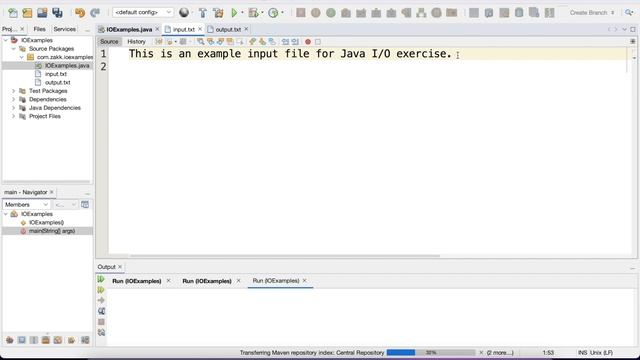Close the main - Navigator panel tab
Screen dimensions: 640x360
tap(52, 192)
